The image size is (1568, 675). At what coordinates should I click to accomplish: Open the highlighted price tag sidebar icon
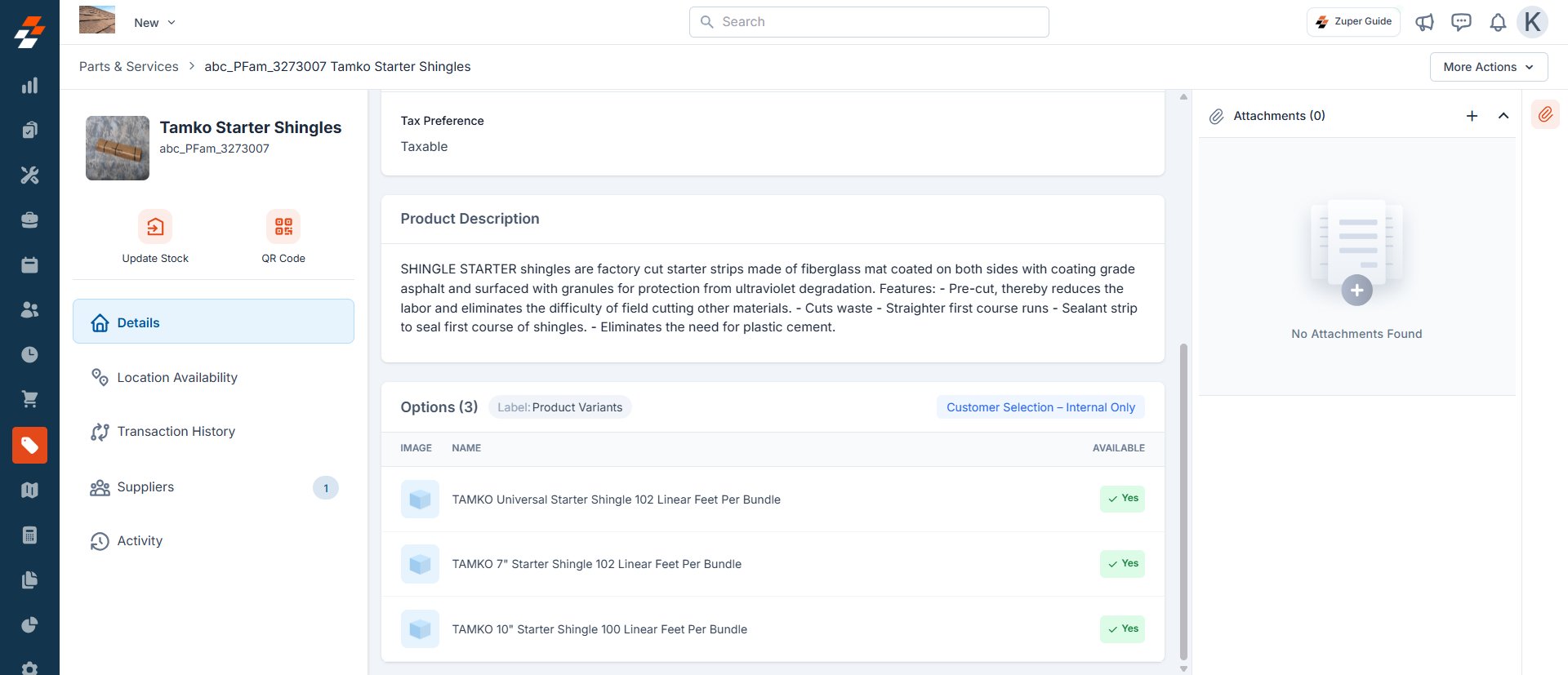[29, 445]
